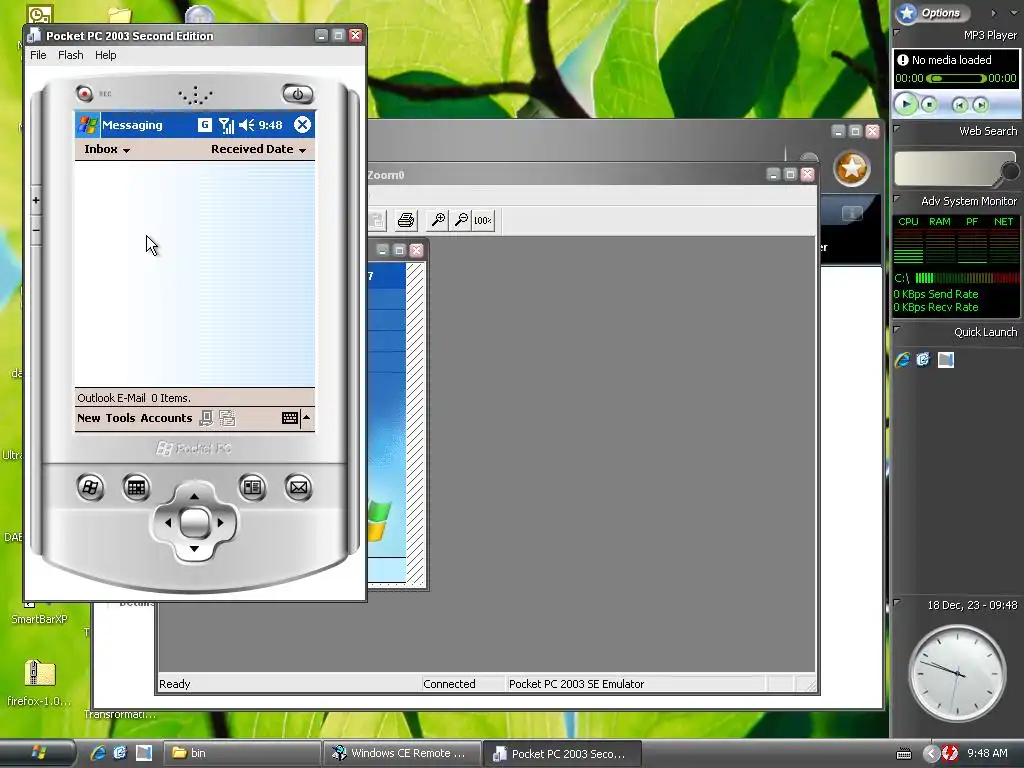Image resolution: width=1024 pixels, height=768 pixels.
Task: Click the red shield tray icon
Action: point(950,753)
